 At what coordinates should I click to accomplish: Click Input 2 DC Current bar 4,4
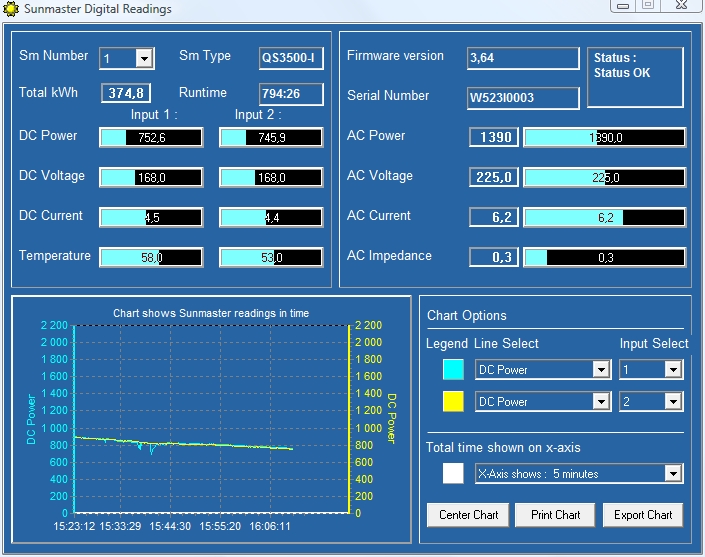pos(271,218)
